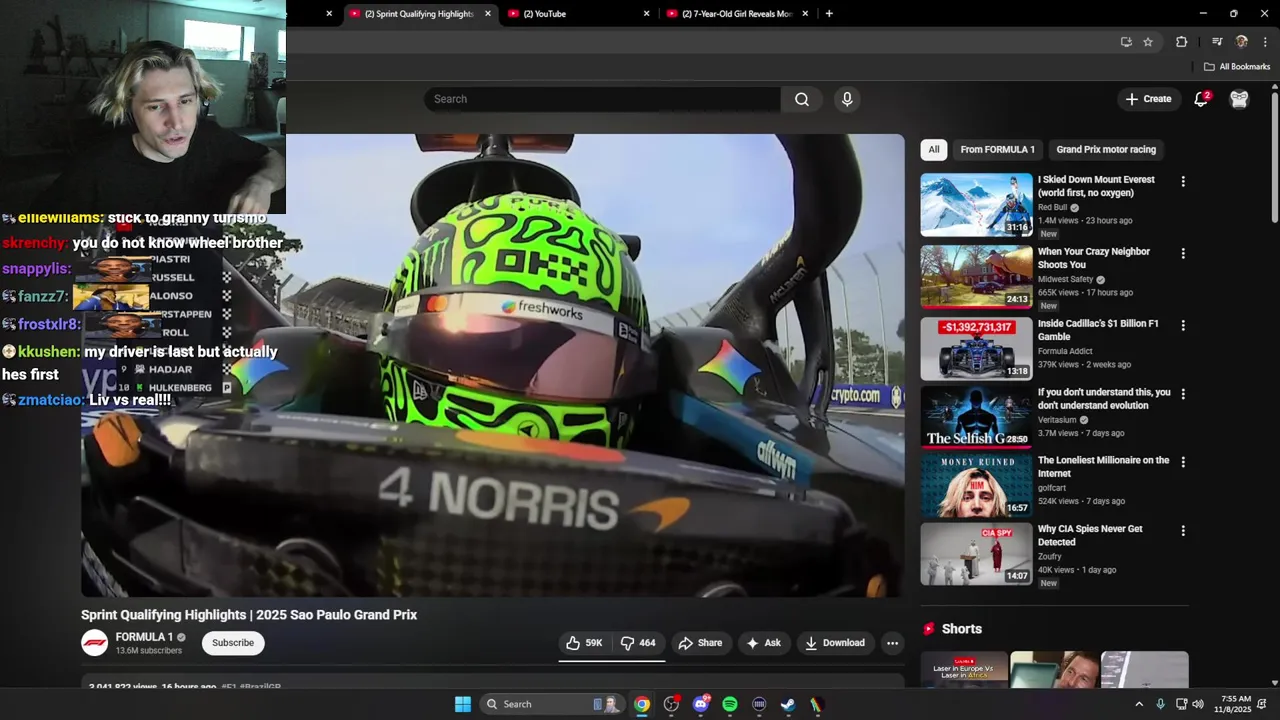
Task: Click the Ask button
Action: pyautogui.click(x=763, y=643)
